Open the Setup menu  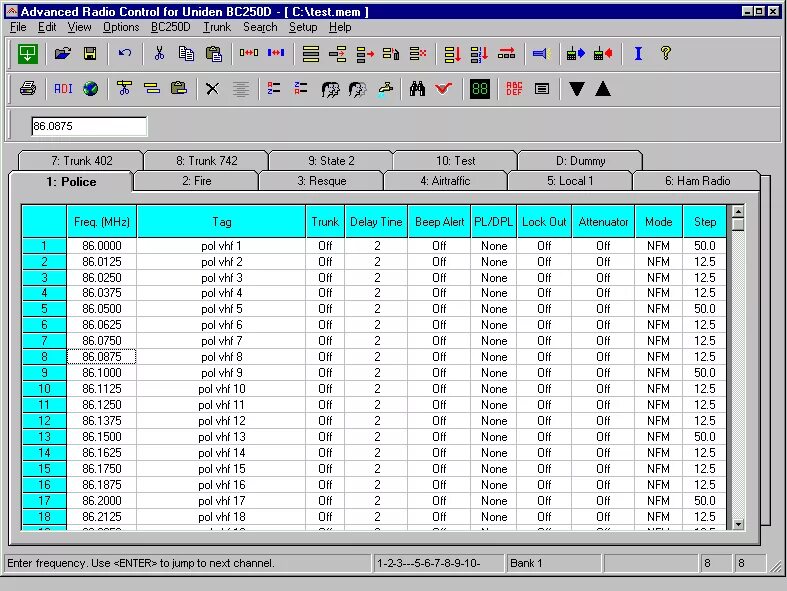[x=303, y=27]
